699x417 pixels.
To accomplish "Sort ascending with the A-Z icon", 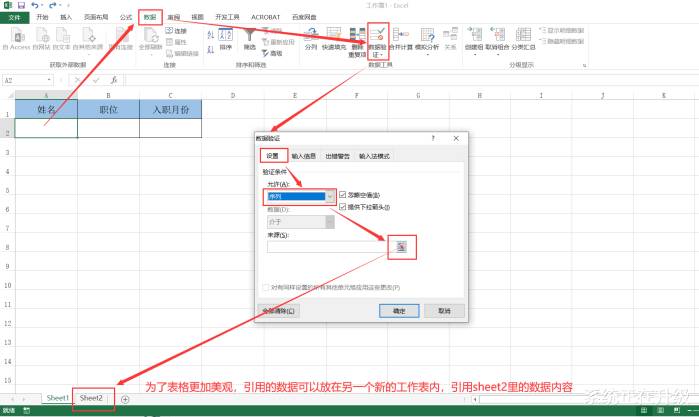I will click(x=211, y=35).
